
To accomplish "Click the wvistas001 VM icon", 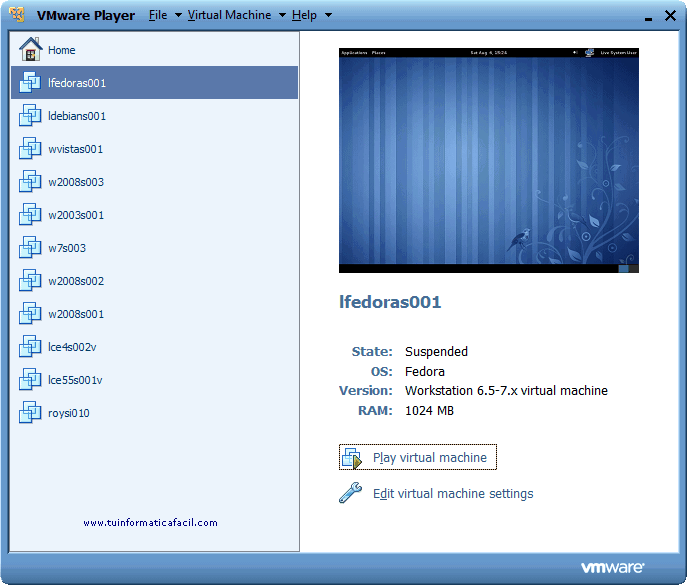I will (x=30, y=148).
